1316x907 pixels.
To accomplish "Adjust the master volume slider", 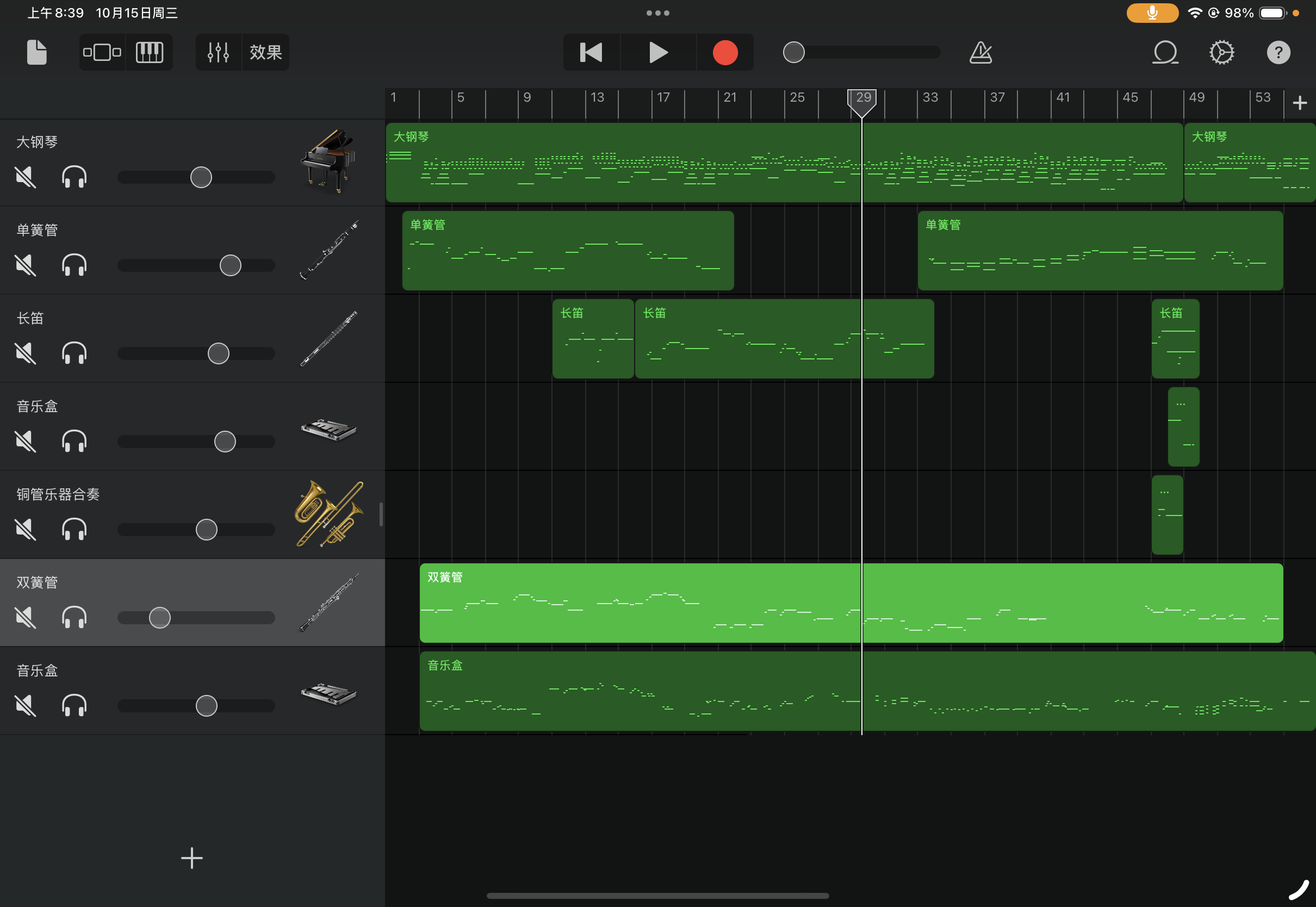I will [x=861, y=52].
